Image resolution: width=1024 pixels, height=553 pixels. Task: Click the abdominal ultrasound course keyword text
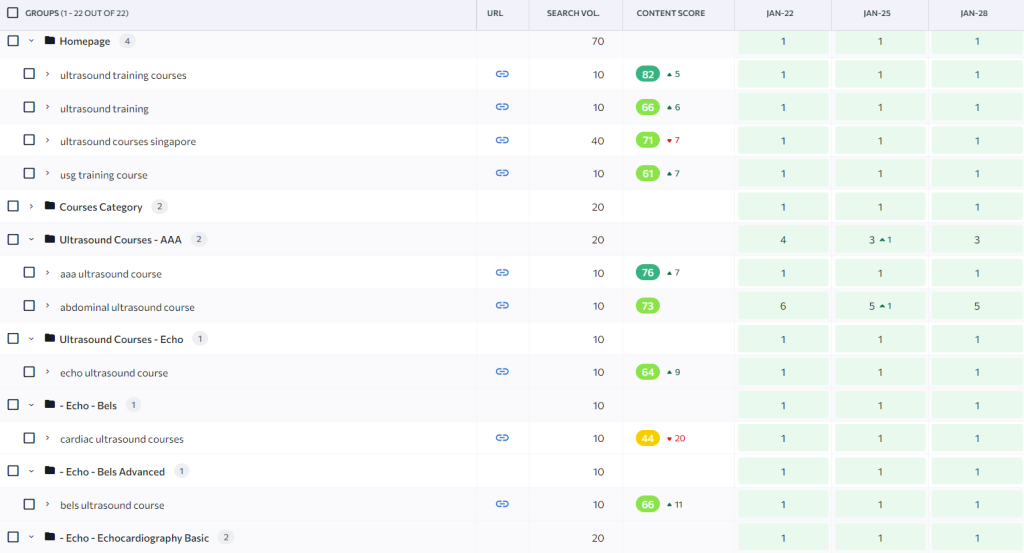127,307
